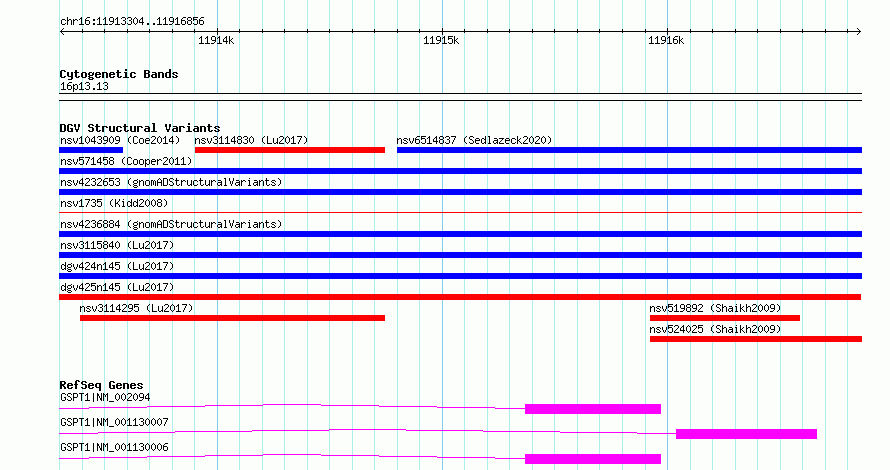Image resolution: width=890 pixels, height=470 pixels.
Task: Click the nsv3114295 (Lu2017) label
Action: [136, 308]
